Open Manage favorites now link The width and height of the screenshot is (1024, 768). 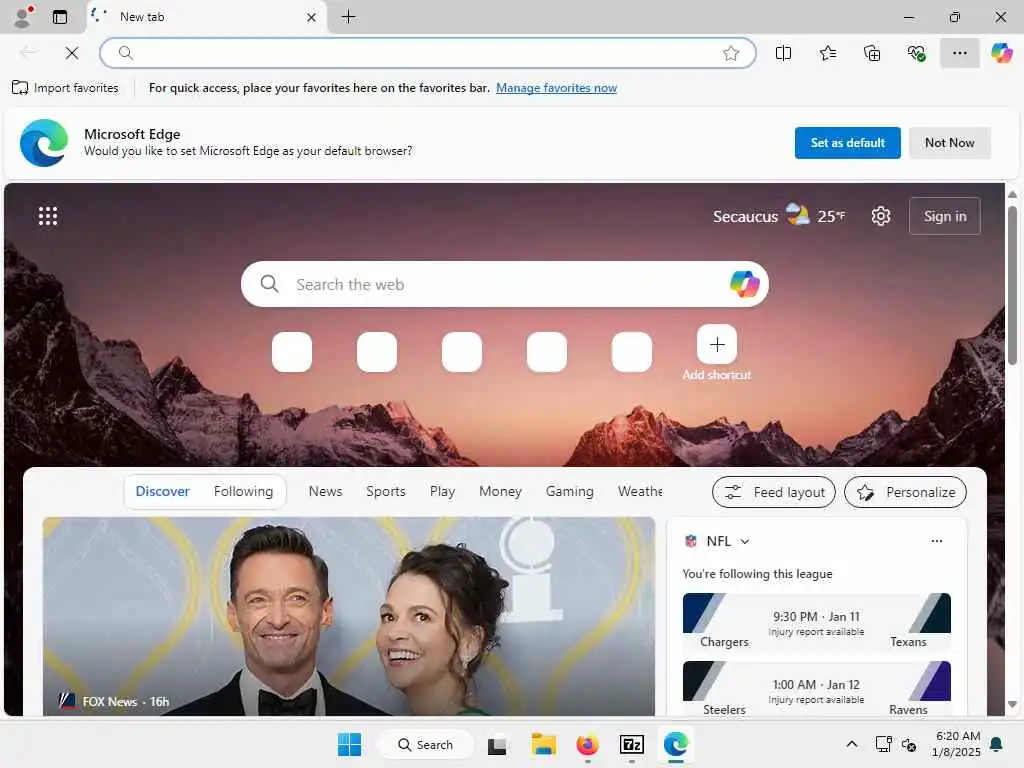[556, 88]
